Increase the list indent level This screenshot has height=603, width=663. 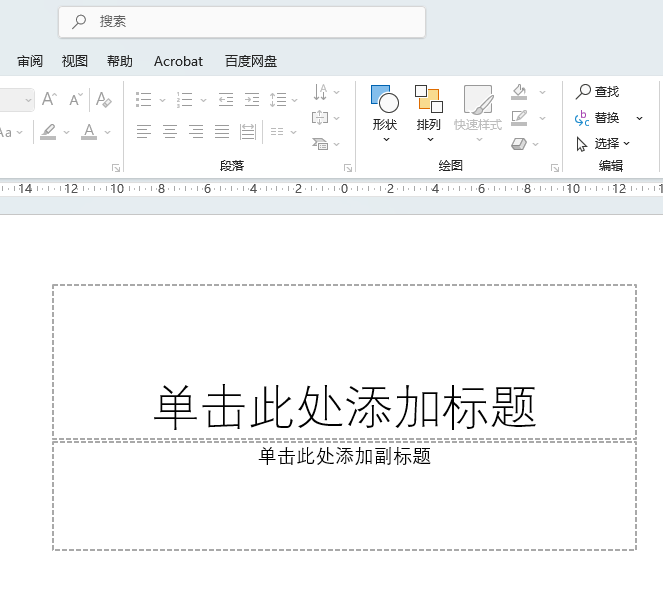pos(252,100)
